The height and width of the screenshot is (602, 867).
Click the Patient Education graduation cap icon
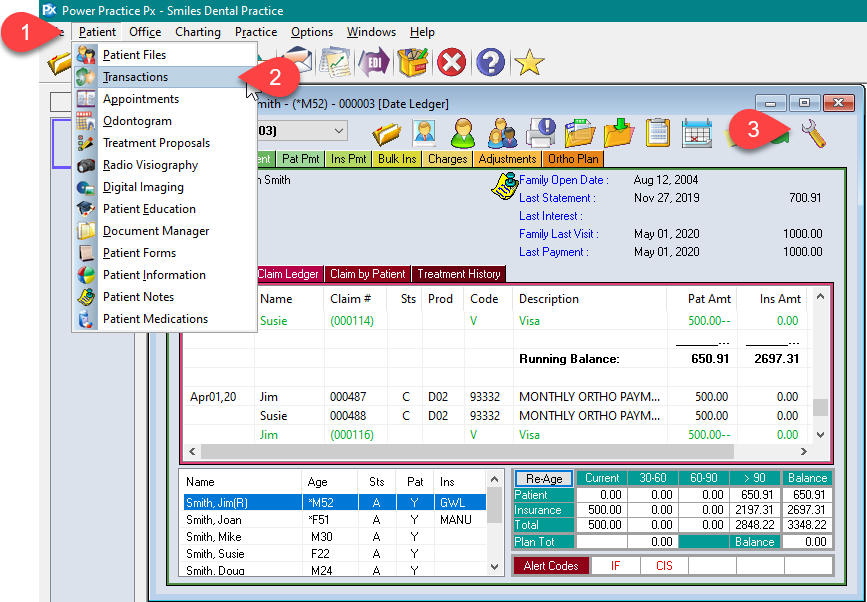coord(86,208)
